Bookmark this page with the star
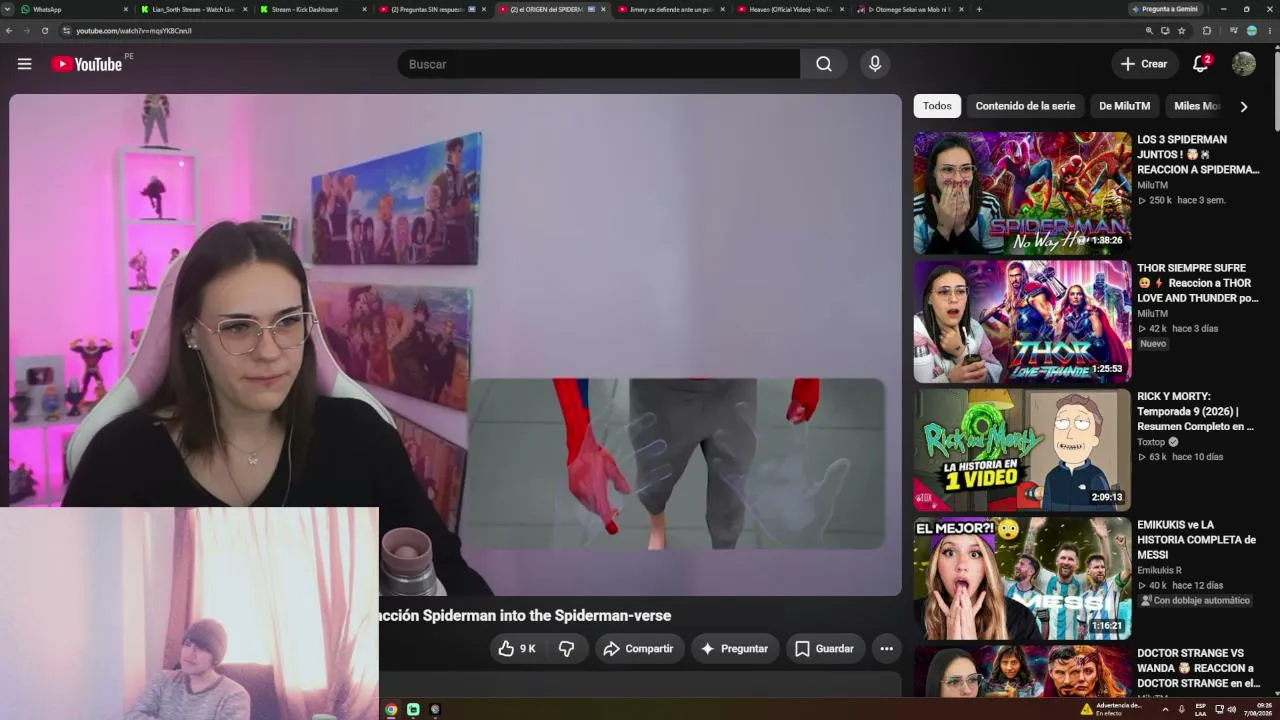Image resolution: width=1280 pixels, height=720 pixels. (x=1182, y=31)
